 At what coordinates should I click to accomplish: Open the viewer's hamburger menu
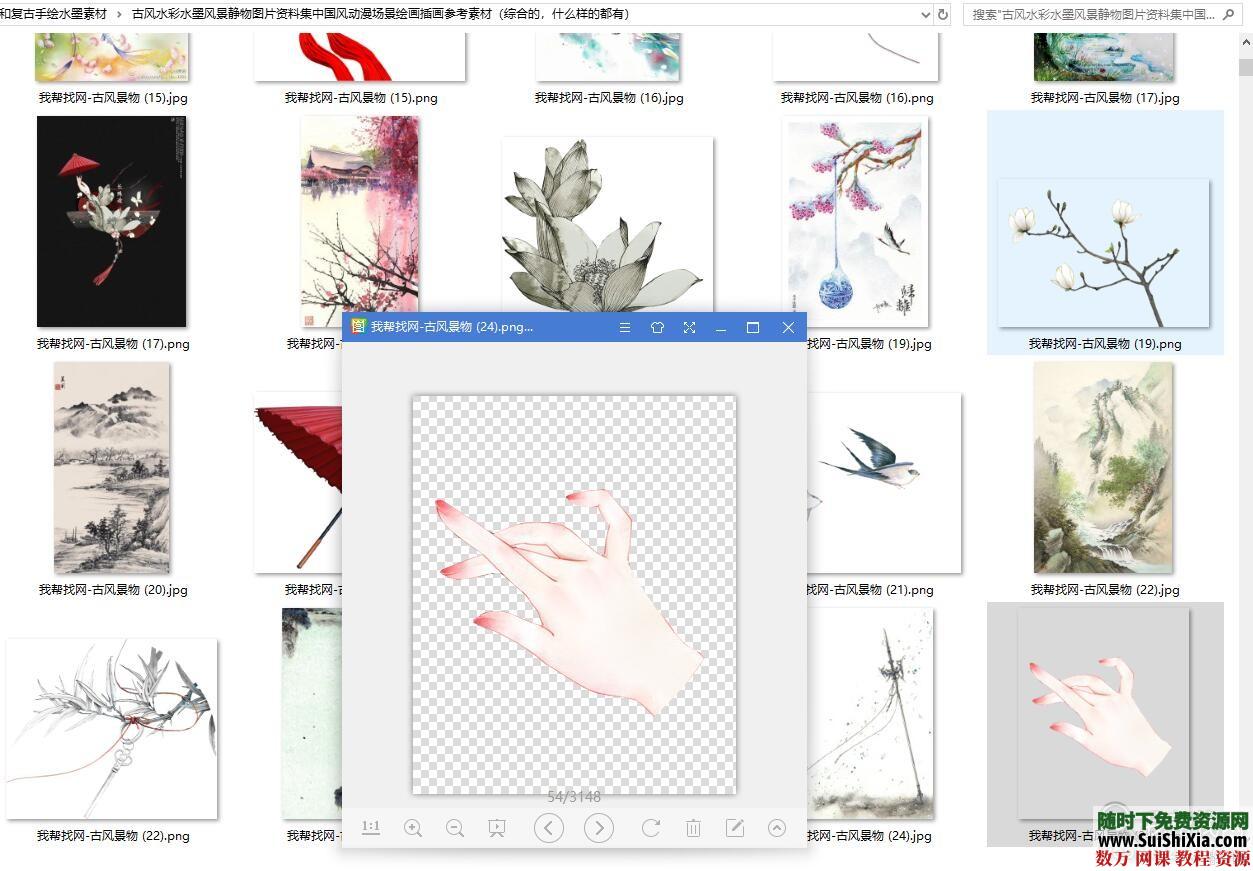coord(625,327)
